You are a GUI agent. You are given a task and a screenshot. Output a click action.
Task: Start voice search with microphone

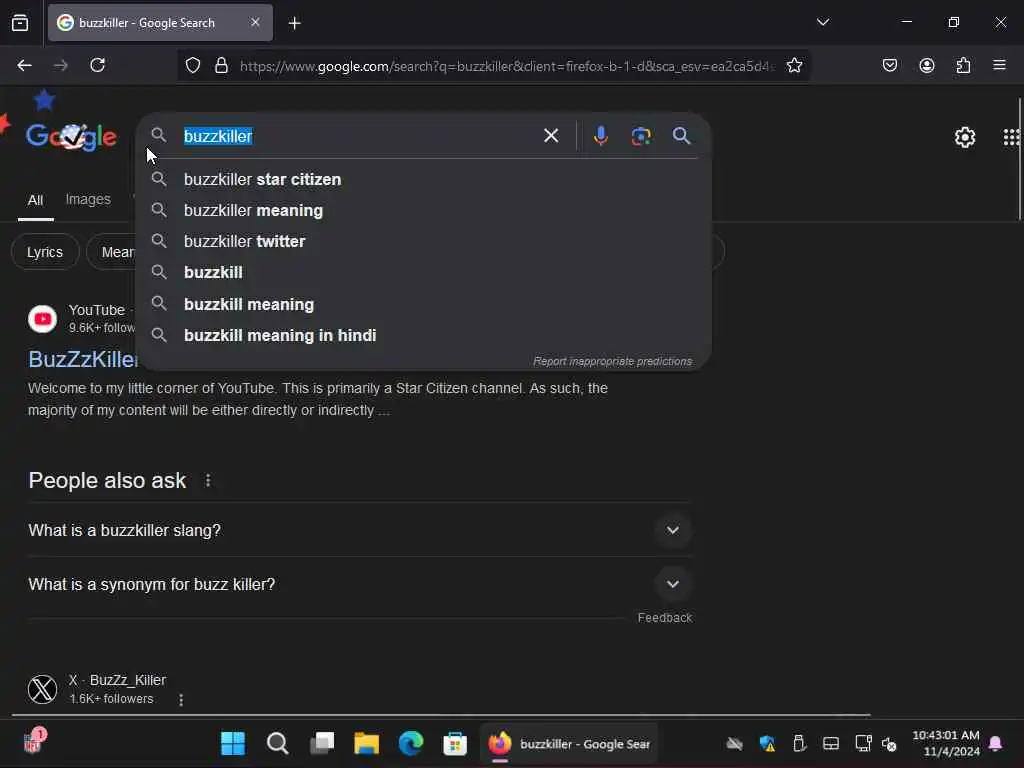[601, 136]
